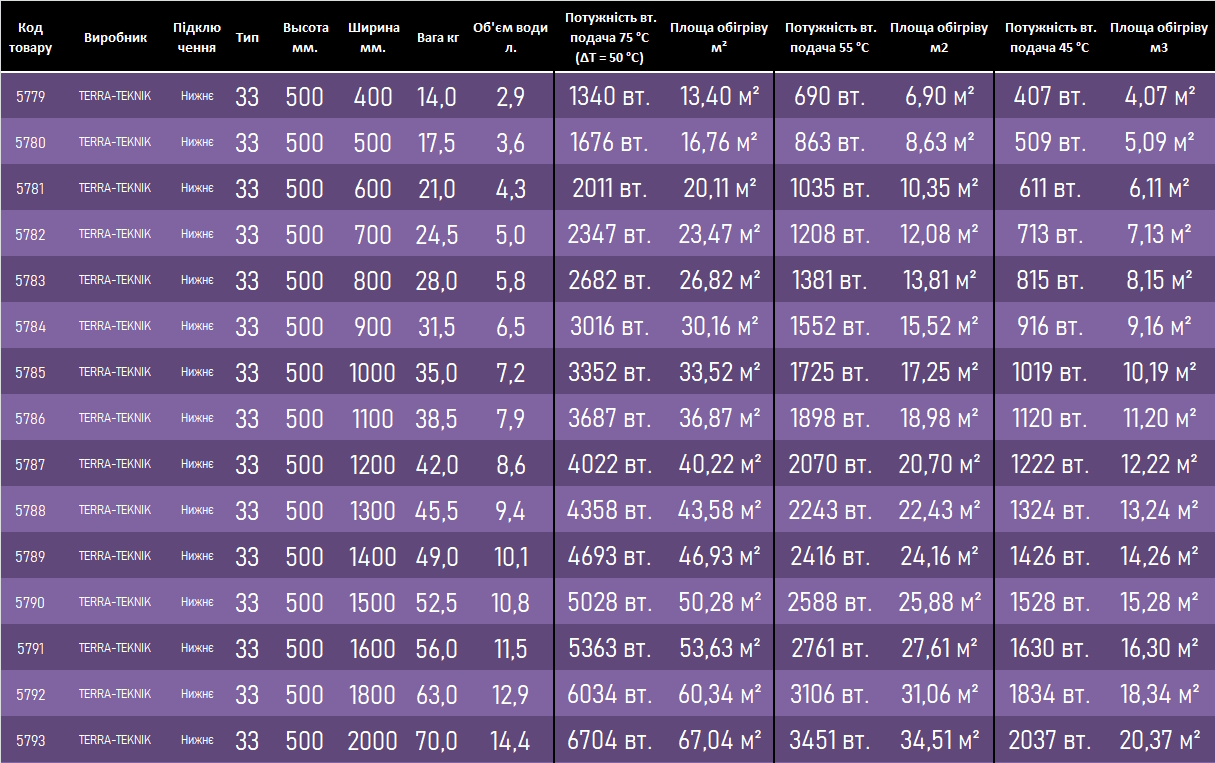
Task: Click the 'Об'єм води л.' header
Action: click(510, 37)
